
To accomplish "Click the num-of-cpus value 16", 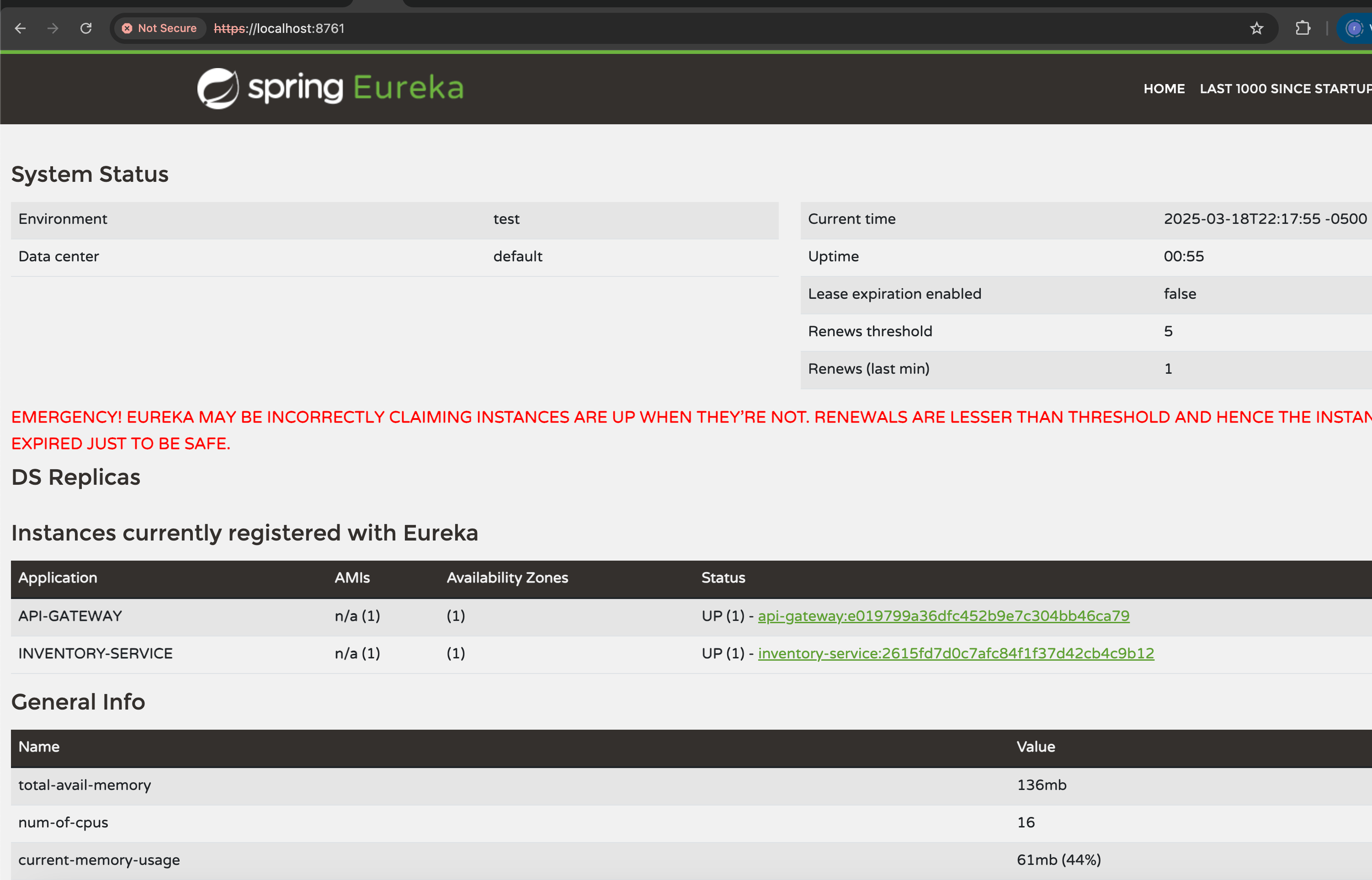I will point(1026,822).
